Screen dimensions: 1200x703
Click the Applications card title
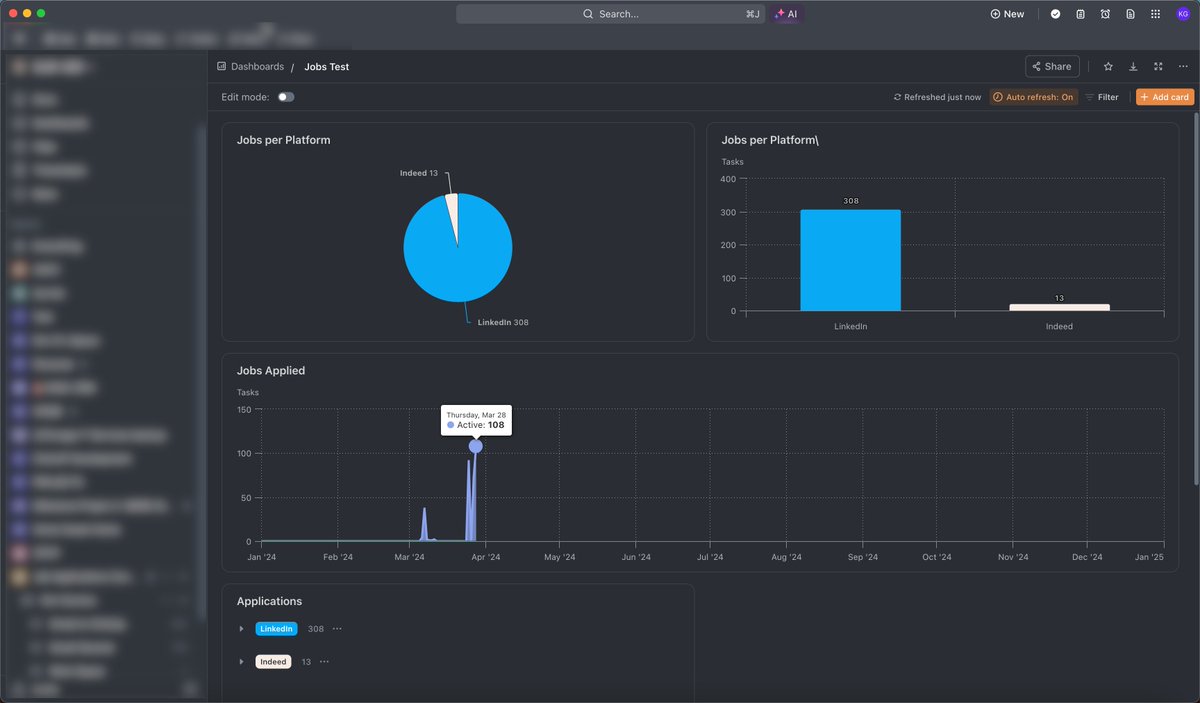pyautogui.click(x=269, y=601)
